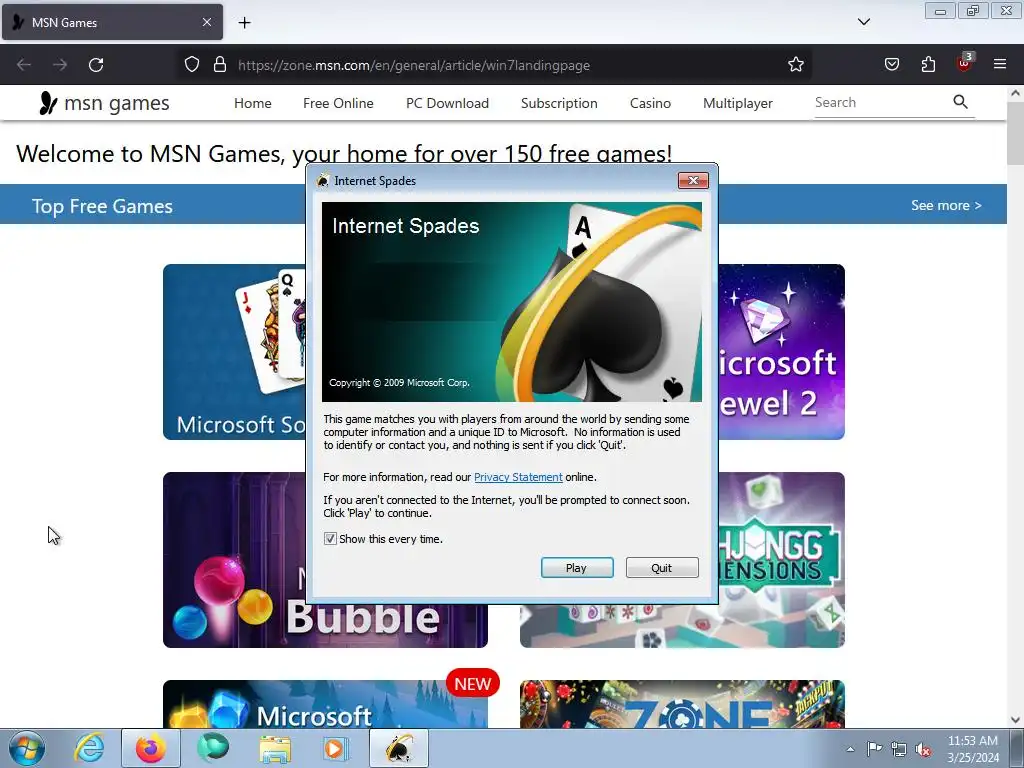
Task: Open the Multiplayer menu item
Action: click(738, 103)
